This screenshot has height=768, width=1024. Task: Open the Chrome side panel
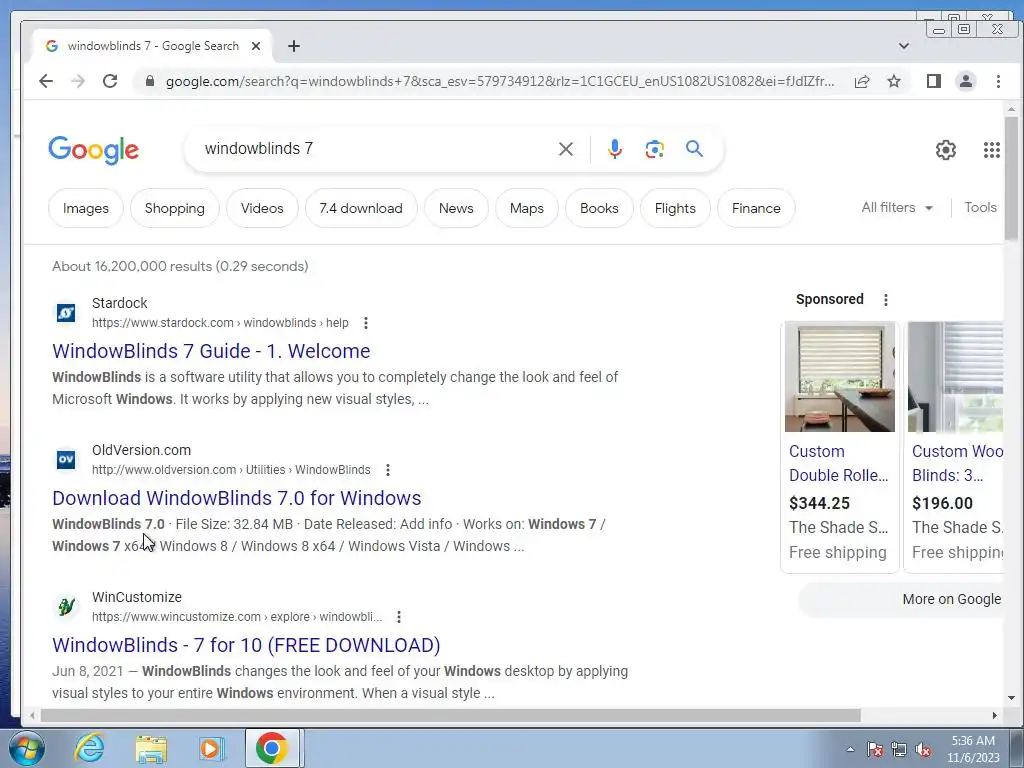934,81
